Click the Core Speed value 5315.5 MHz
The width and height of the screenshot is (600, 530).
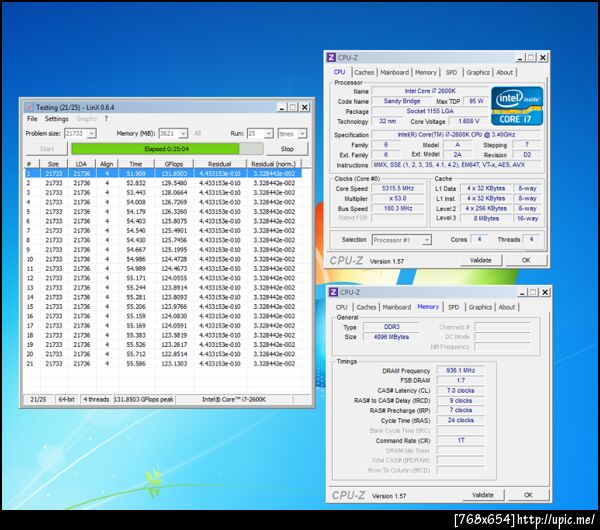[398, 189]
